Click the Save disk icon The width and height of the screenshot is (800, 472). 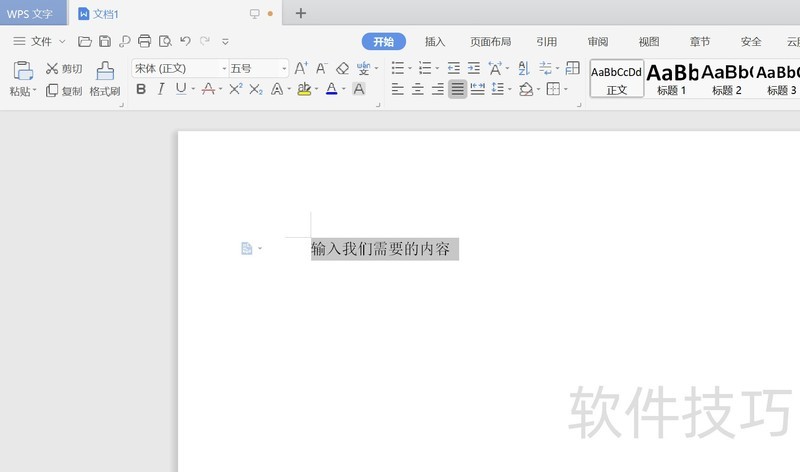(x=105, y=41)
